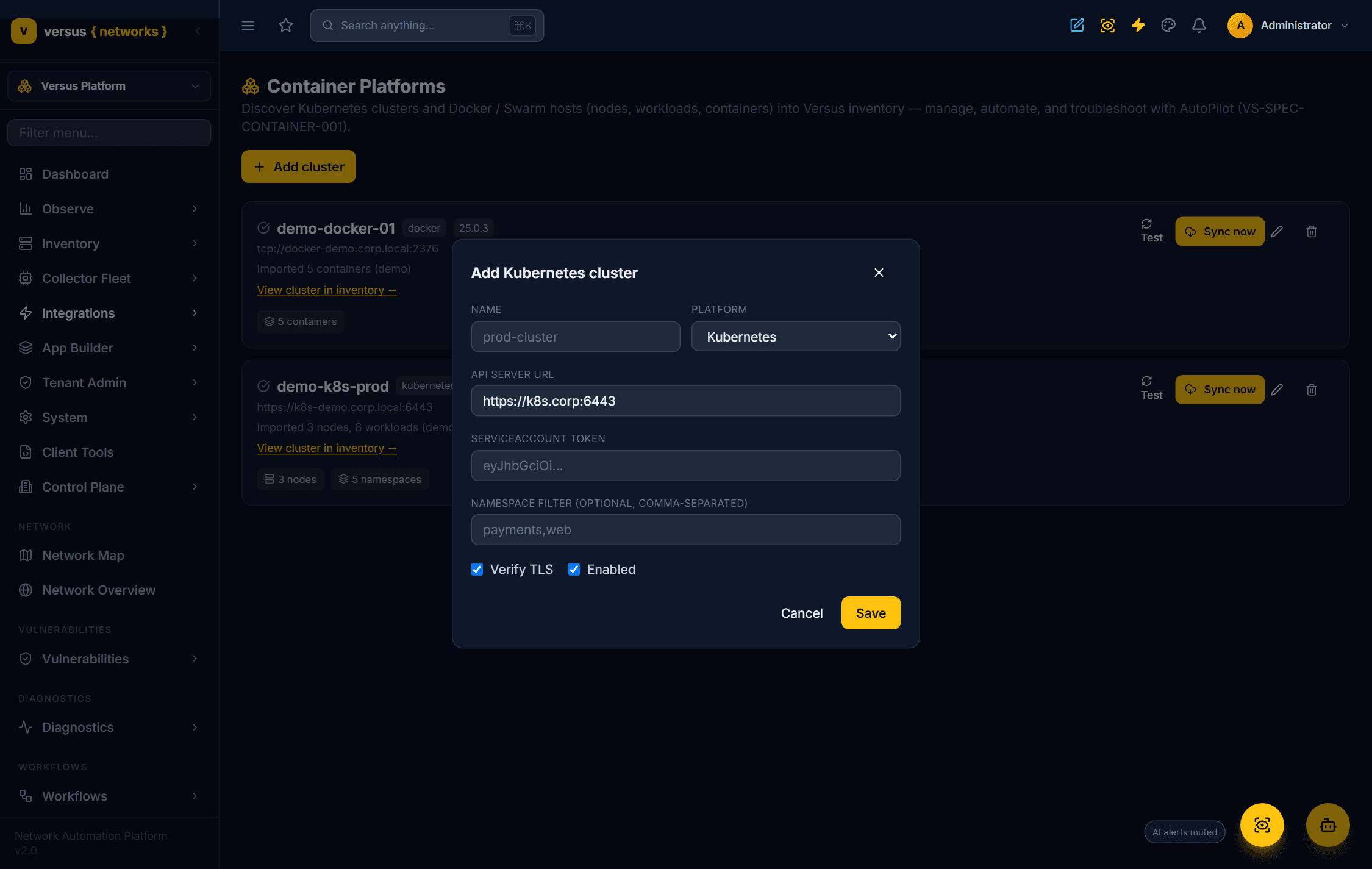Viewport: 1372px width, 869px height.
Task: Expand the Collector Fleet menu
Action: (x=109, y=279)
